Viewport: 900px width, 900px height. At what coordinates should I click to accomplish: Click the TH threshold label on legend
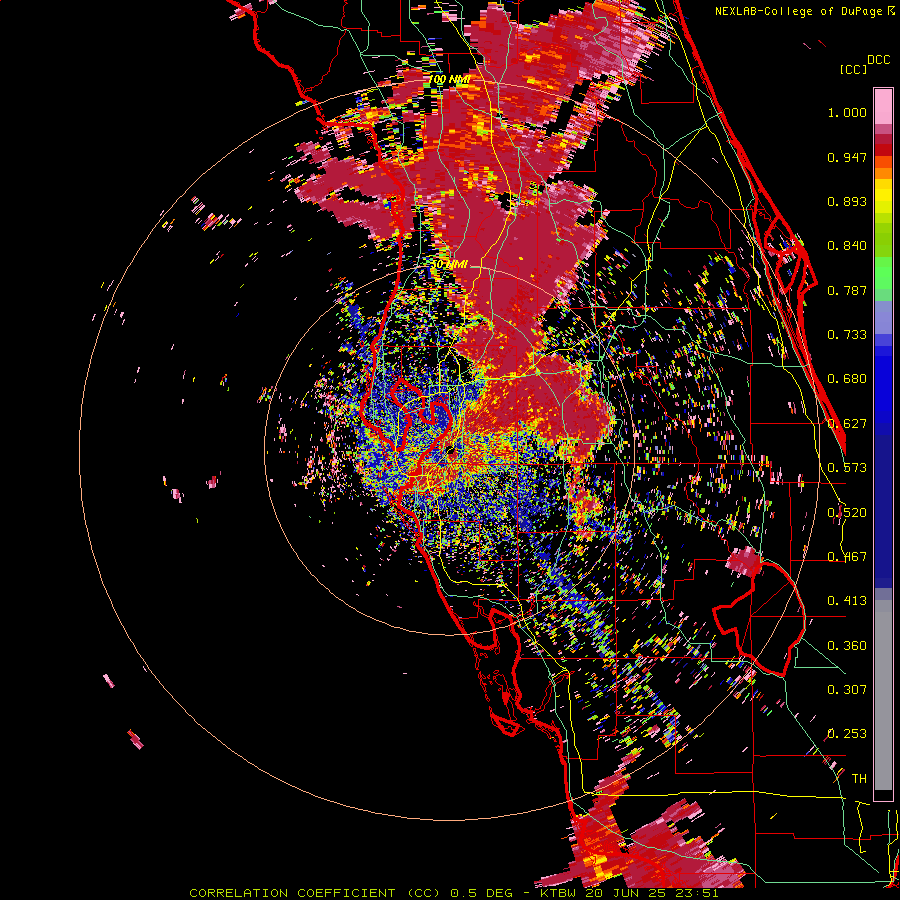coord(859,779)
